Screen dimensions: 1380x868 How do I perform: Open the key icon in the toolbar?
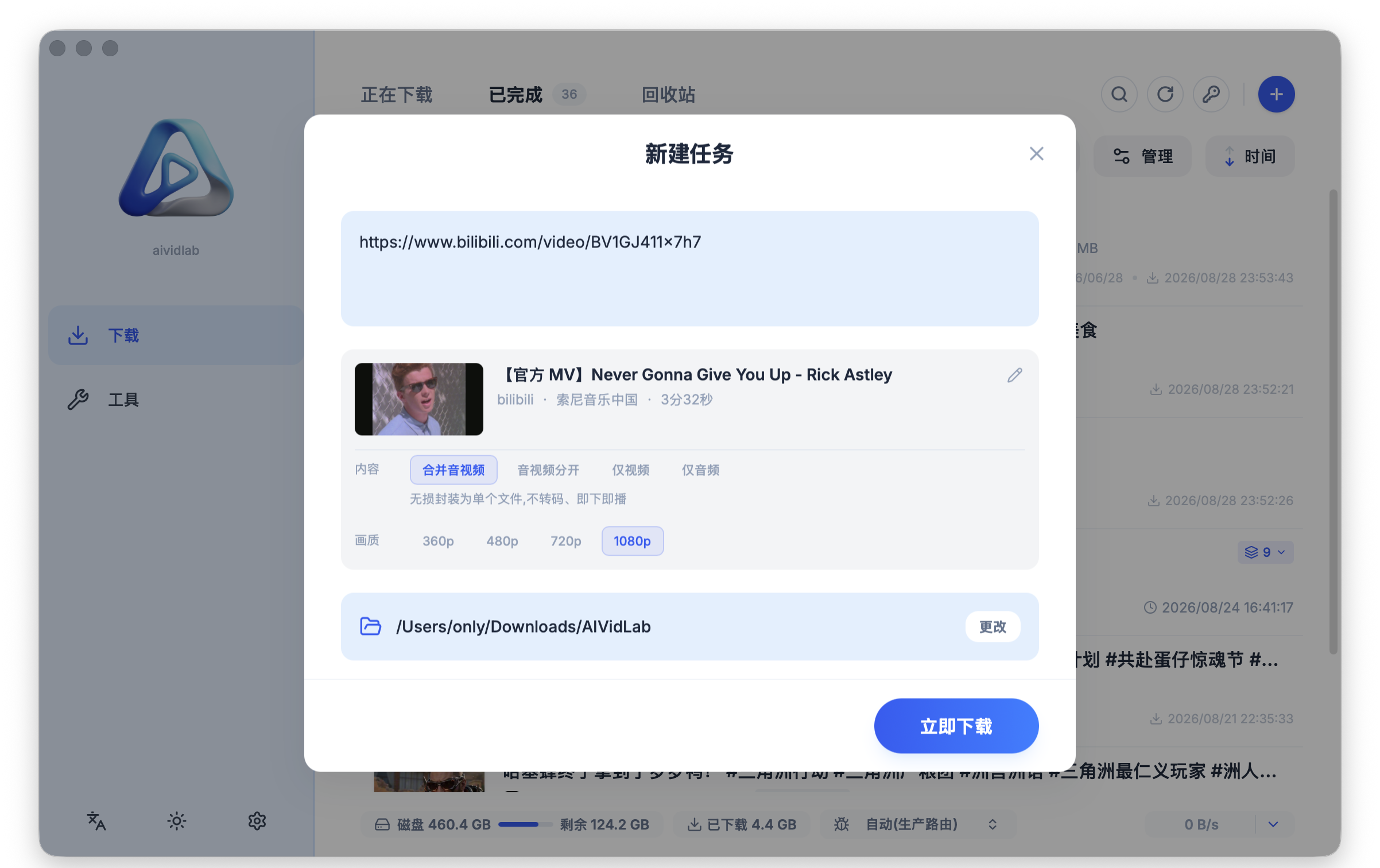click(x=1211, y=94)
